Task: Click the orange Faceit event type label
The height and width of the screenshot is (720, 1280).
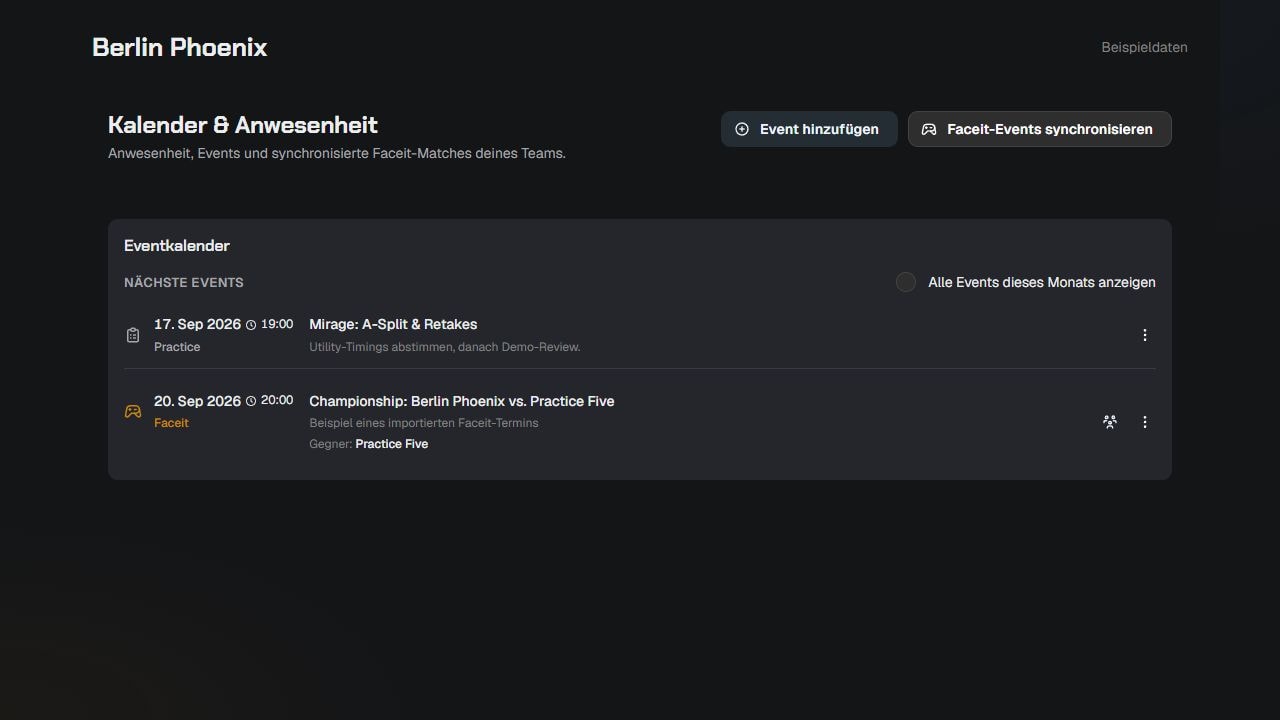Action: tap(171, 423)
